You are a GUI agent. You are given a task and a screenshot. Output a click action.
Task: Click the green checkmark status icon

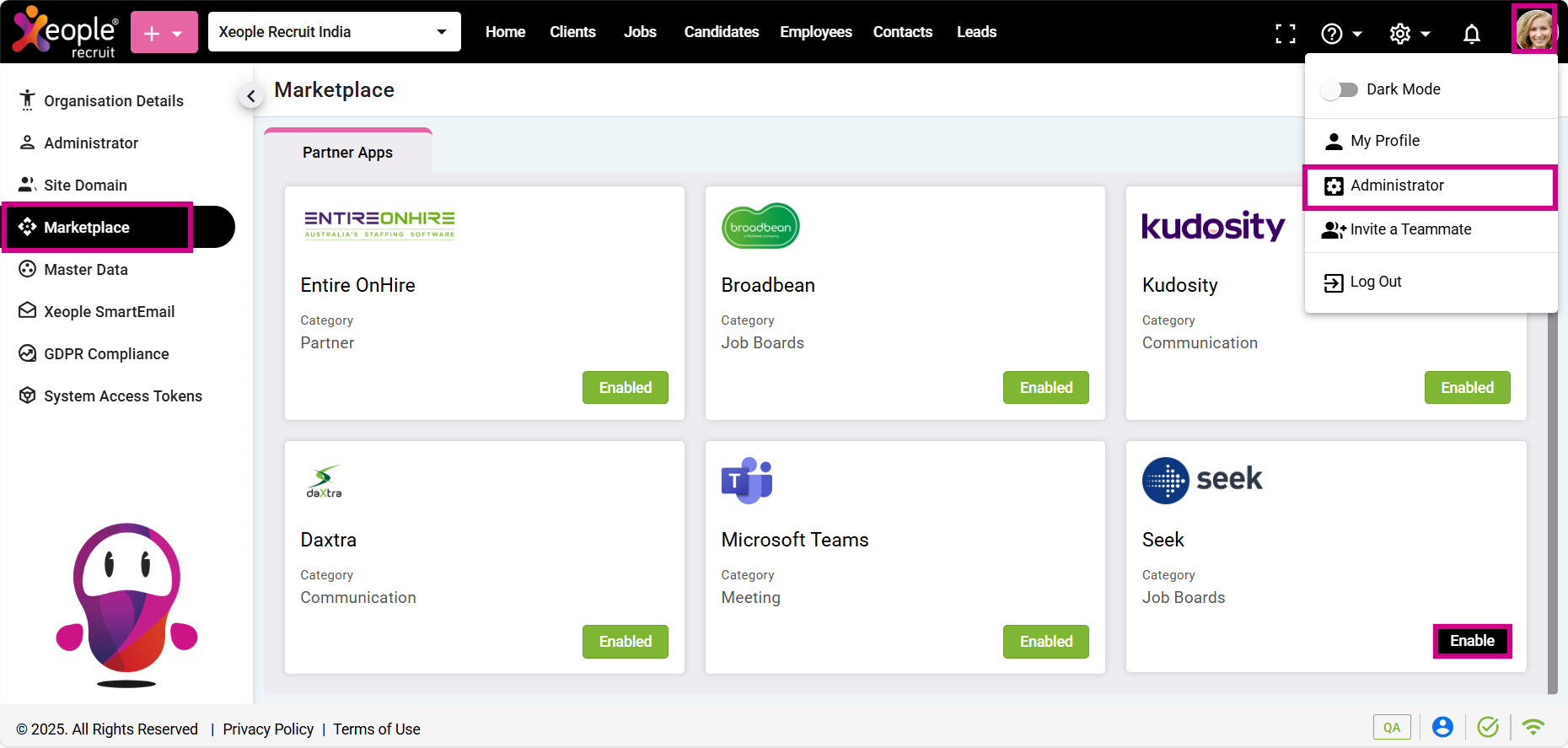(1488, 727)
